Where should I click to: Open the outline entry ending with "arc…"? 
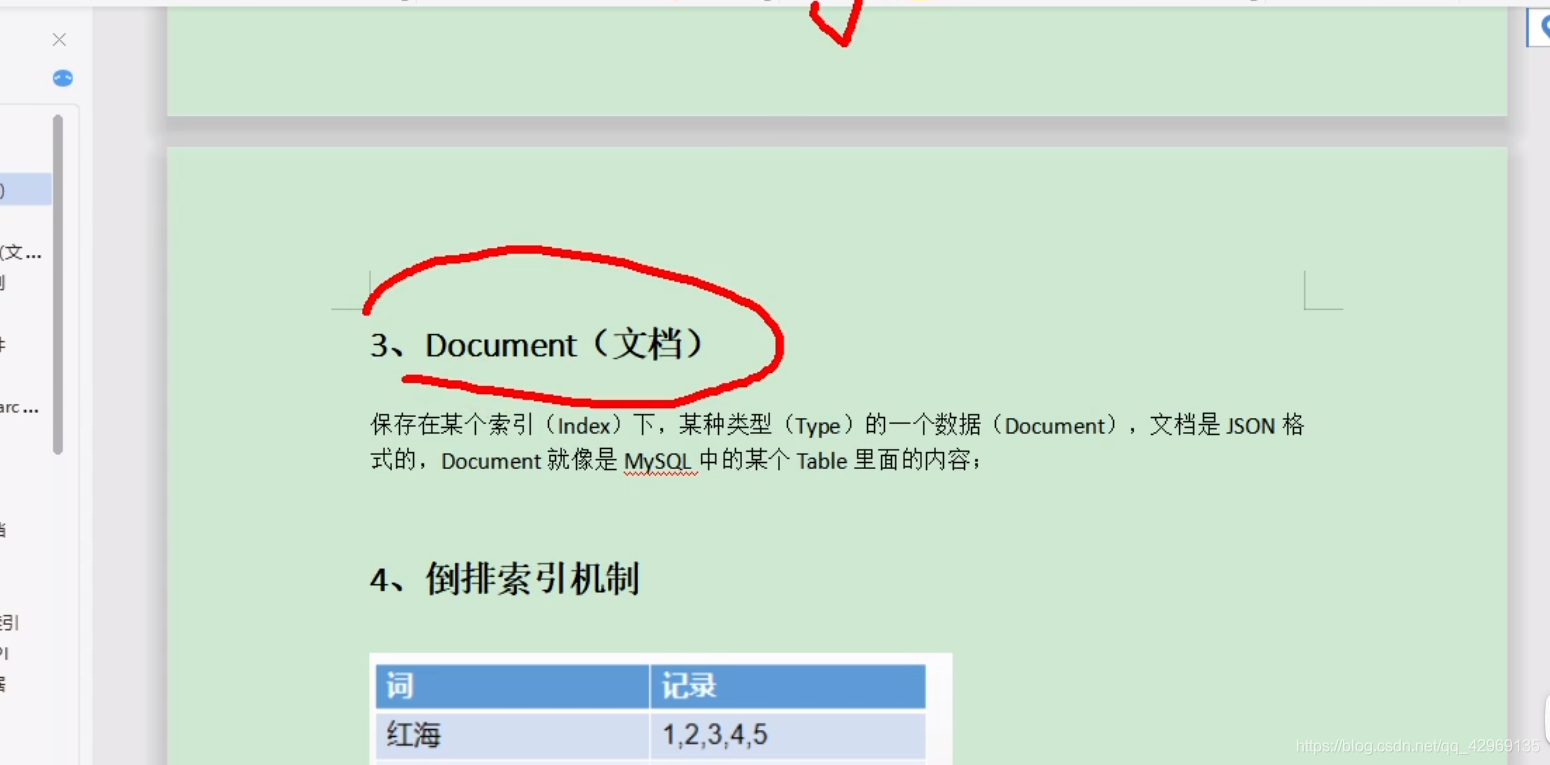[20, 408]
